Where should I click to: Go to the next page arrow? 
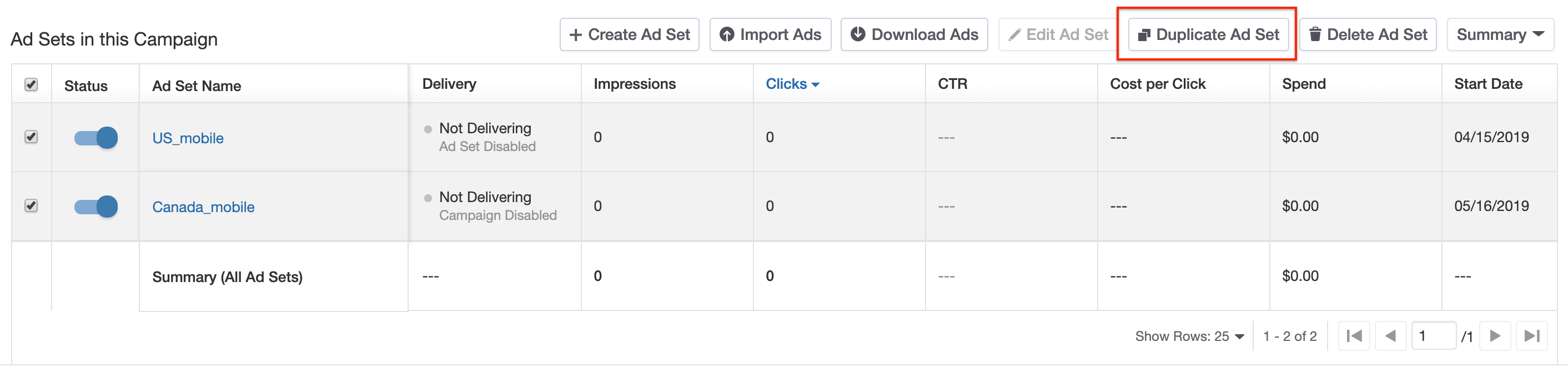(1494, 336)
